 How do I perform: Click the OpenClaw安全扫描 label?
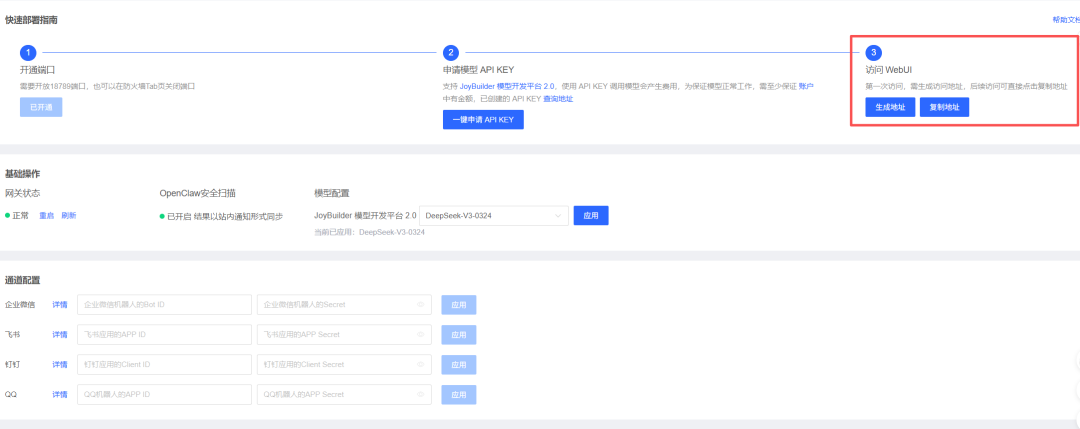point(197,193)
